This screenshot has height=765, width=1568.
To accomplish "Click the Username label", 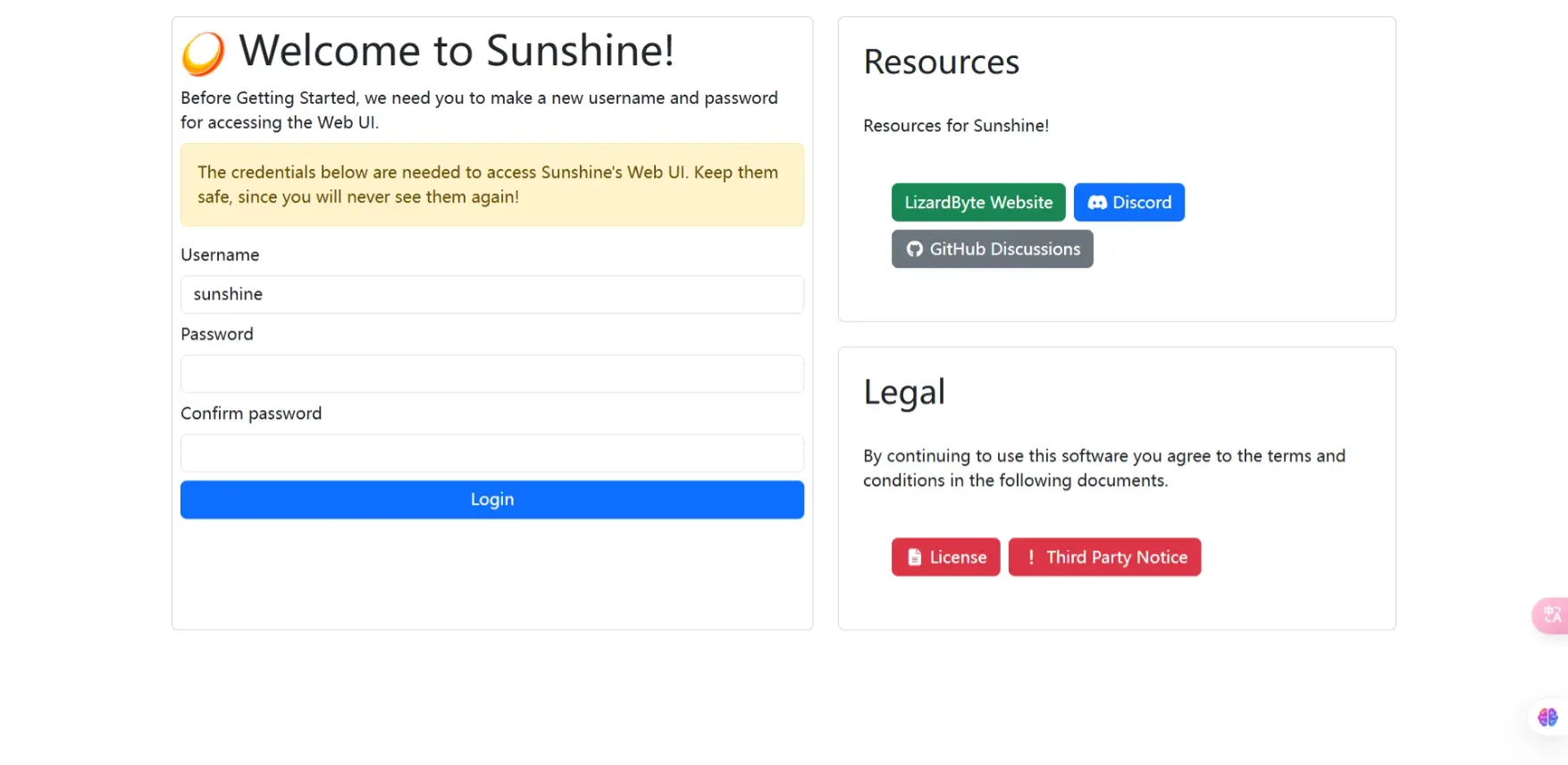I will 220,255.
